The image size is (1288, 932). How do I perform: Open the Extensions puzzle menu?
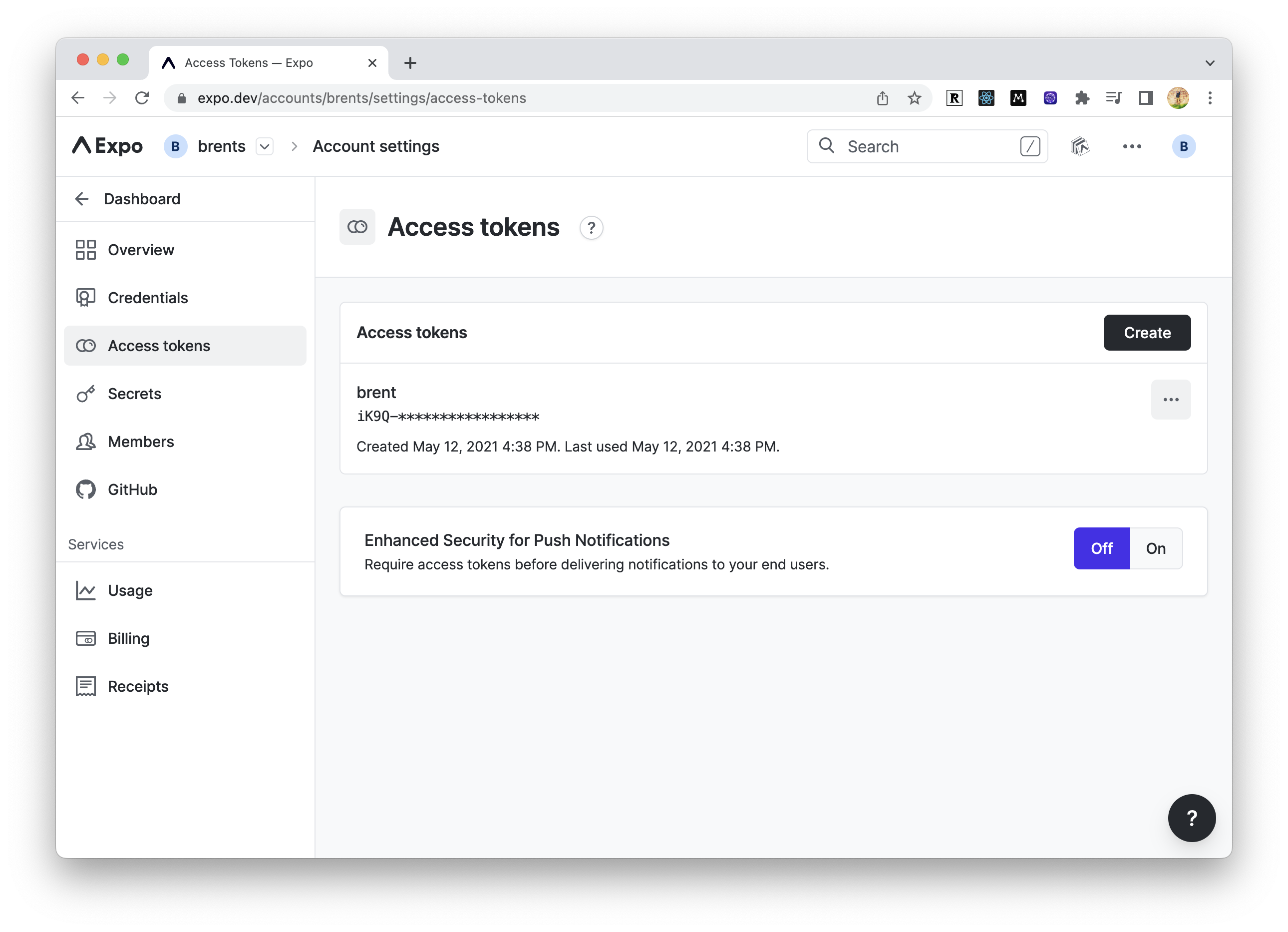(1082, 98)
